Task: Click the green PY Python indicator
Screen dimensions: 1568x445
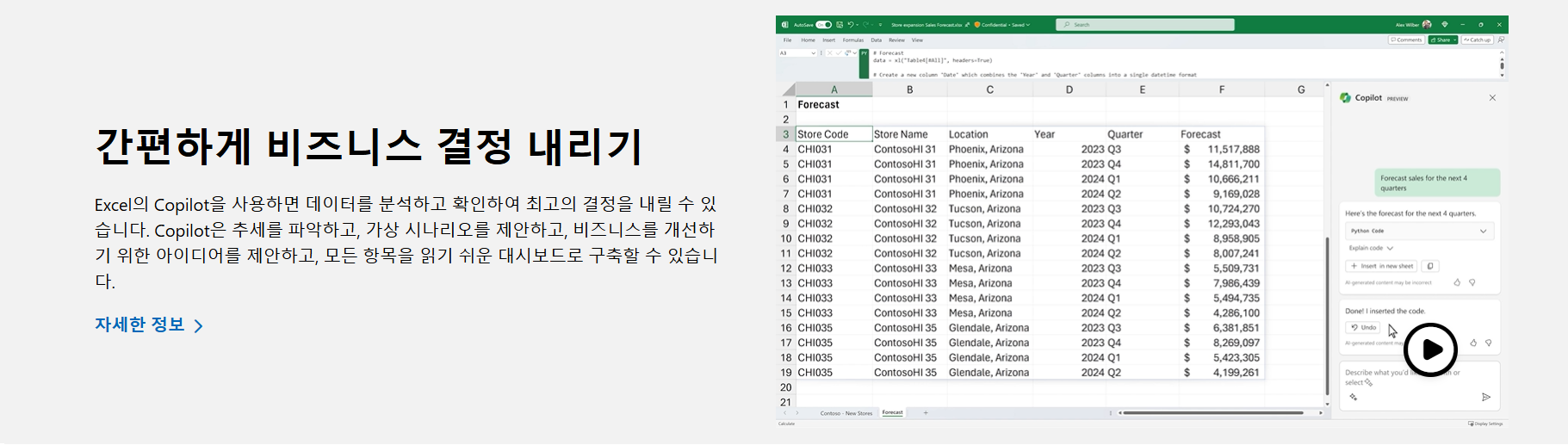Action: [x=864, y=64]
